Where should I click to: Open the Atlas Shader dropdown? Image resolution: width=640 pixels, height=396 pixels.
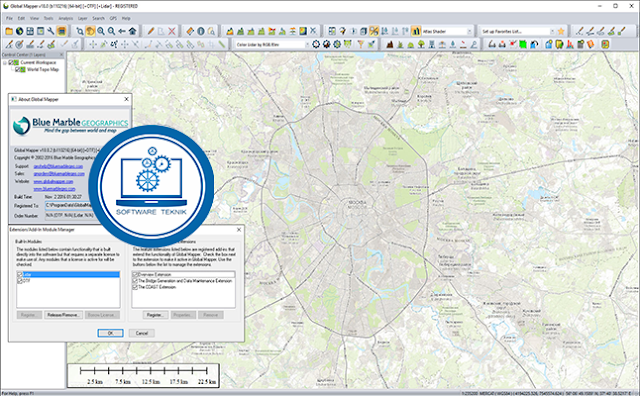469,31
